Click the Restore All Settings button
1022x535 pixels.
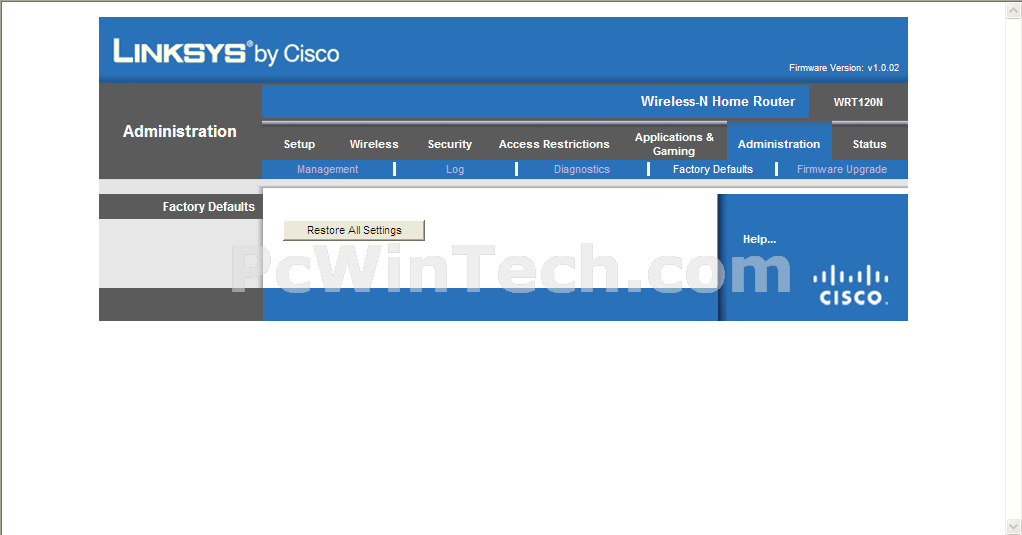pos(354,230)
